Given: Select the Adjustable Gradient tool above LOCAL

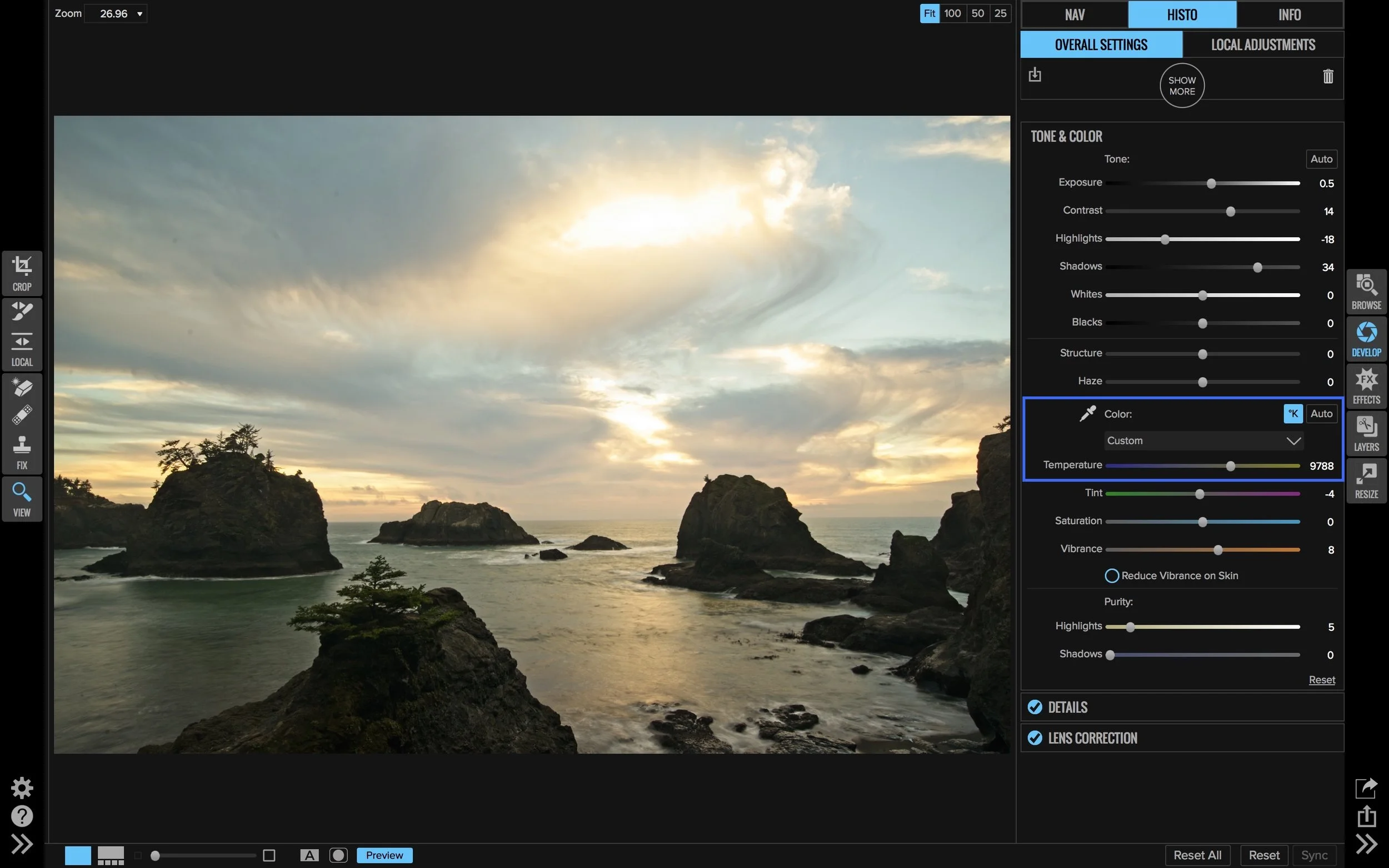Looking at the screenshot, I should click(x=22, y=341).
